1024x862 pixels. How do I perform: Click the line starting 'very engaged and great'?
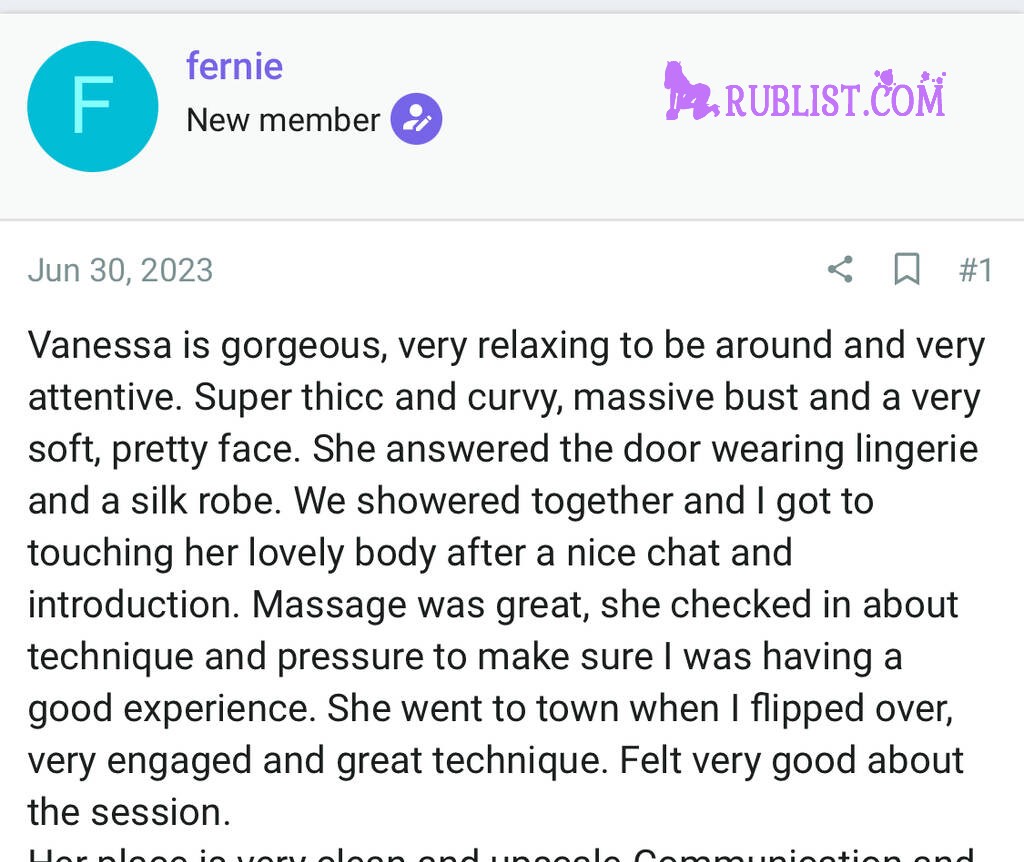click(x=496, y=761)
